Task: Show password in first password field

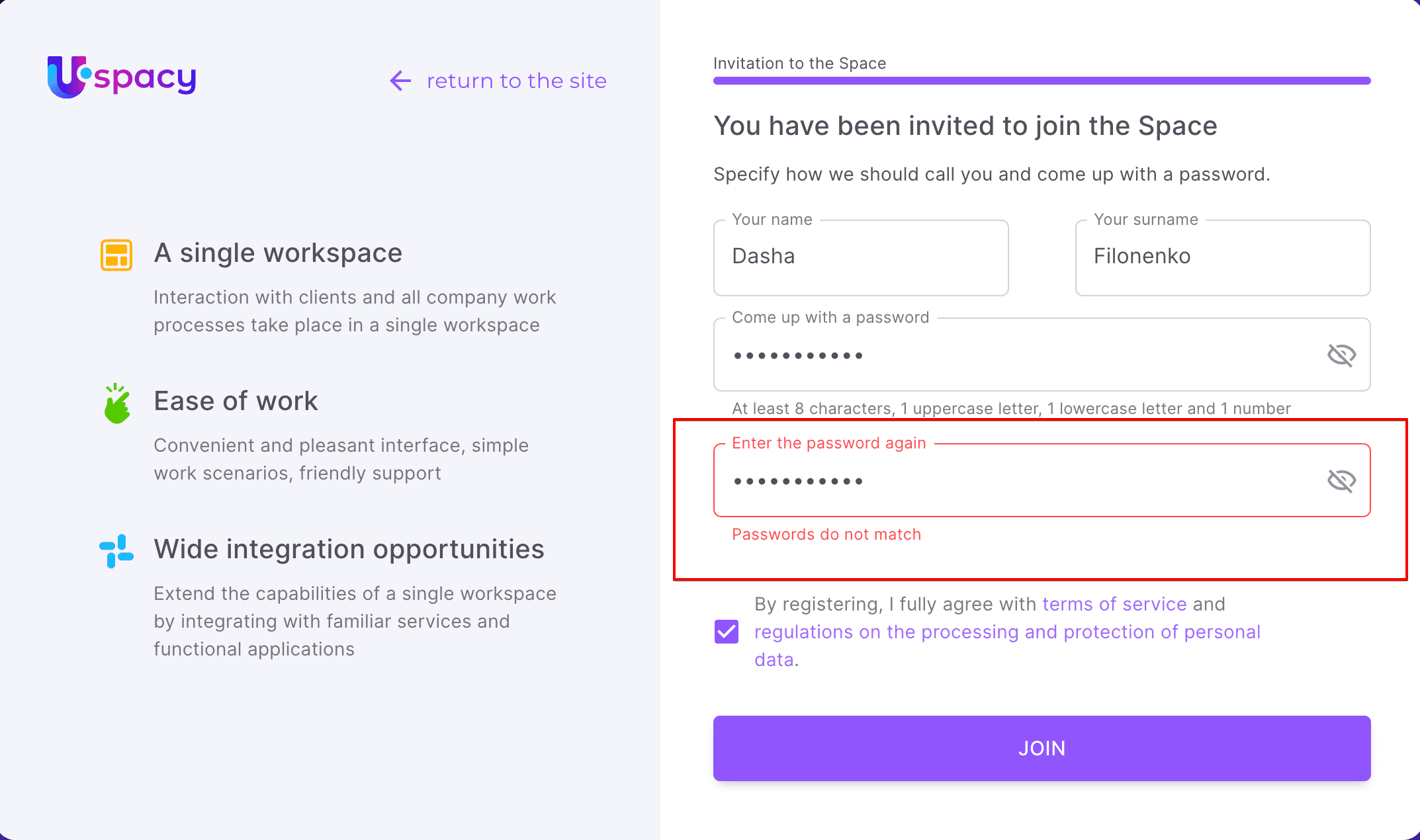Action: click(x=1341, y=355)
